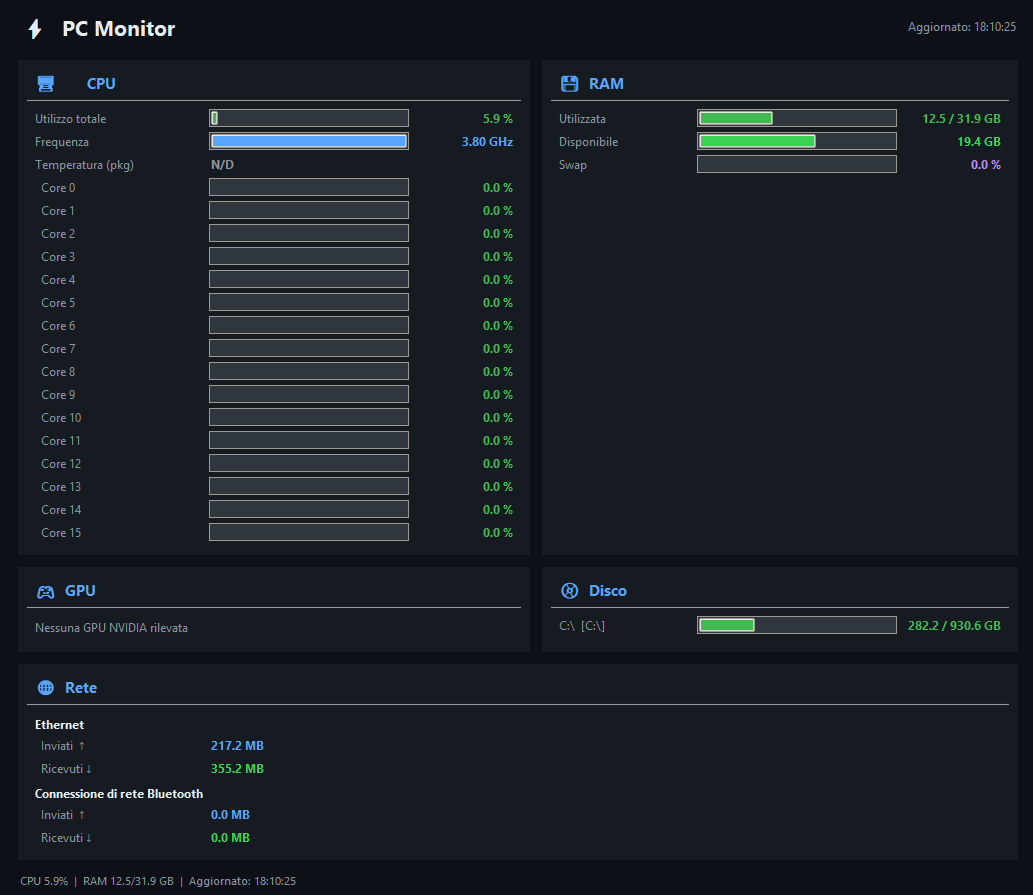Click the GPU gamepad icon
The width and height of the screenshot is (1033, 895).
pos(45,591)
